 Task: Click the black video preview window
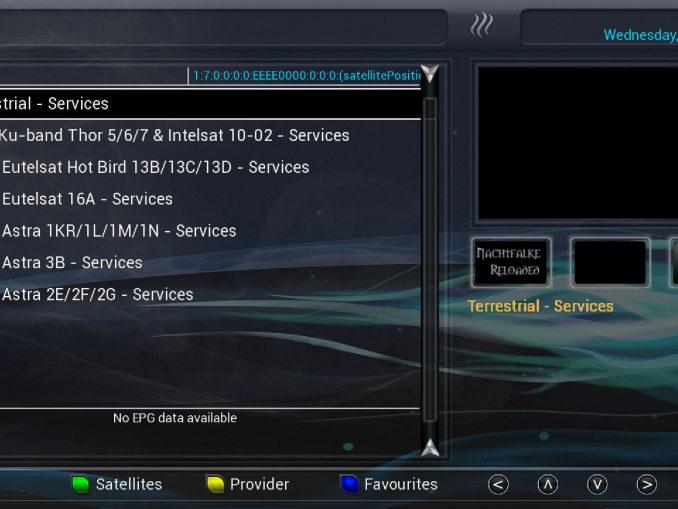point(578,143)
